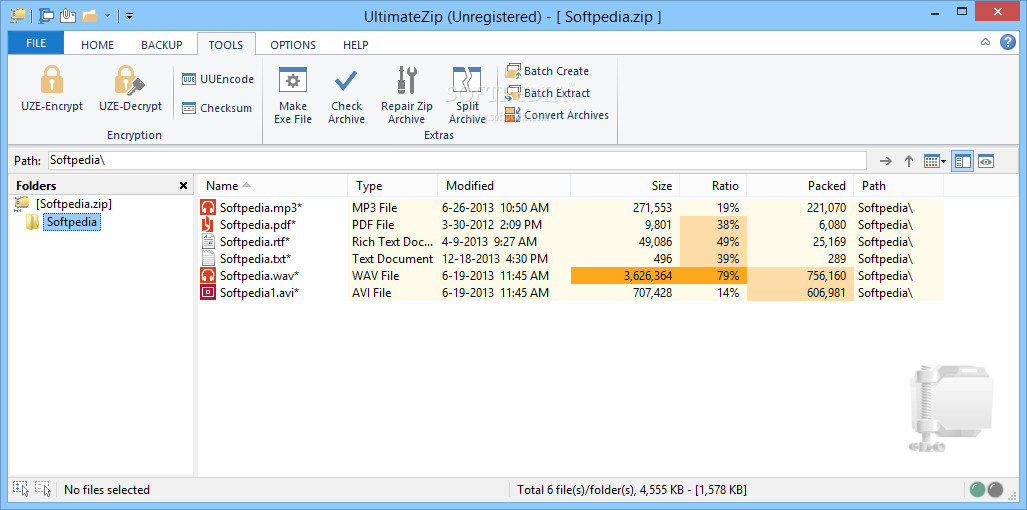Open the Checksum tool
Image resolution: width=1027 pixels, height=510 pixels.
[x=217, y=108]
